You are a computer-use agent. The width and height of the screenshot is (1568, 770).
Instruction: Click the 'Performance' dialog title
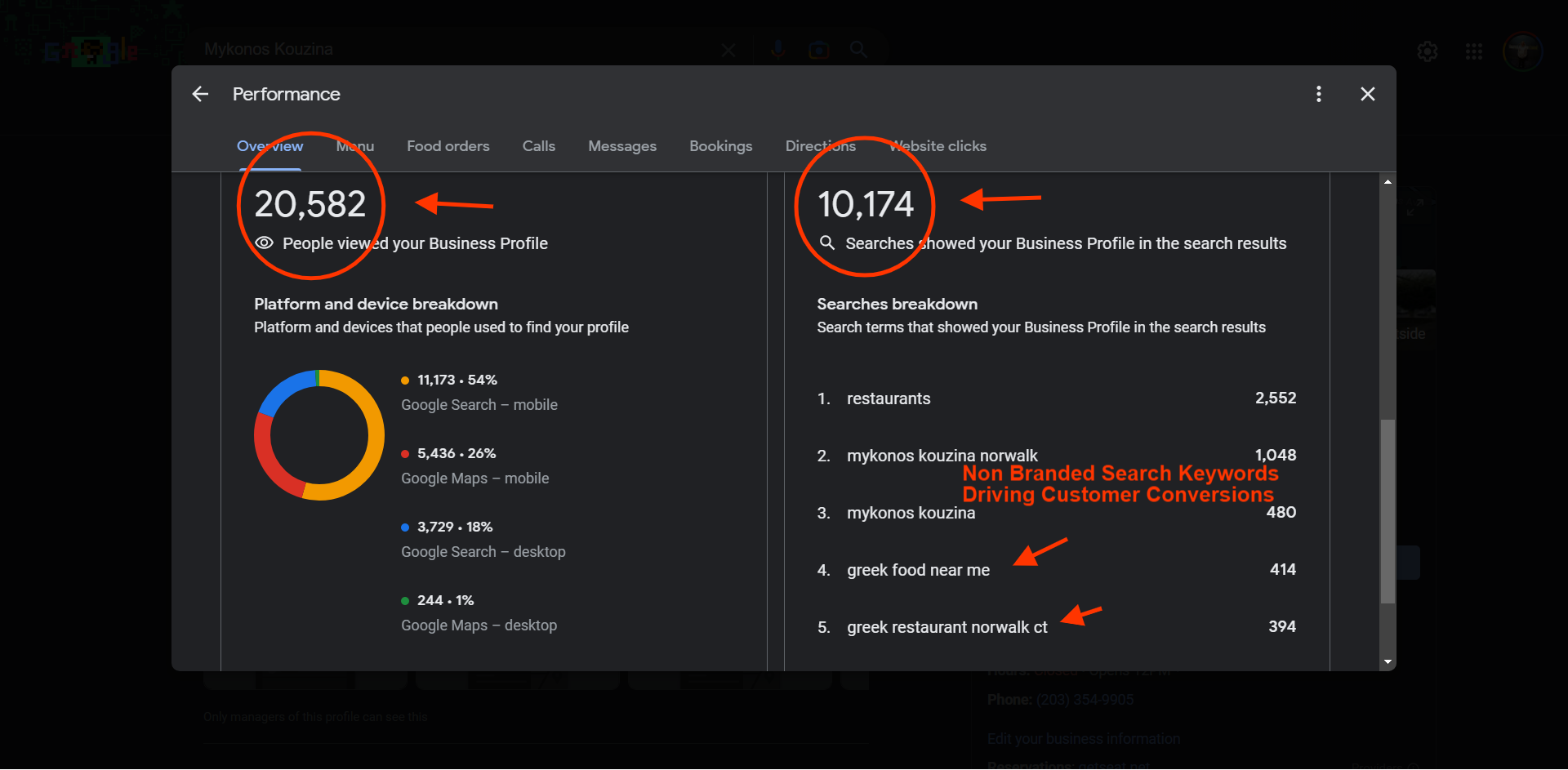click(286, 94)
